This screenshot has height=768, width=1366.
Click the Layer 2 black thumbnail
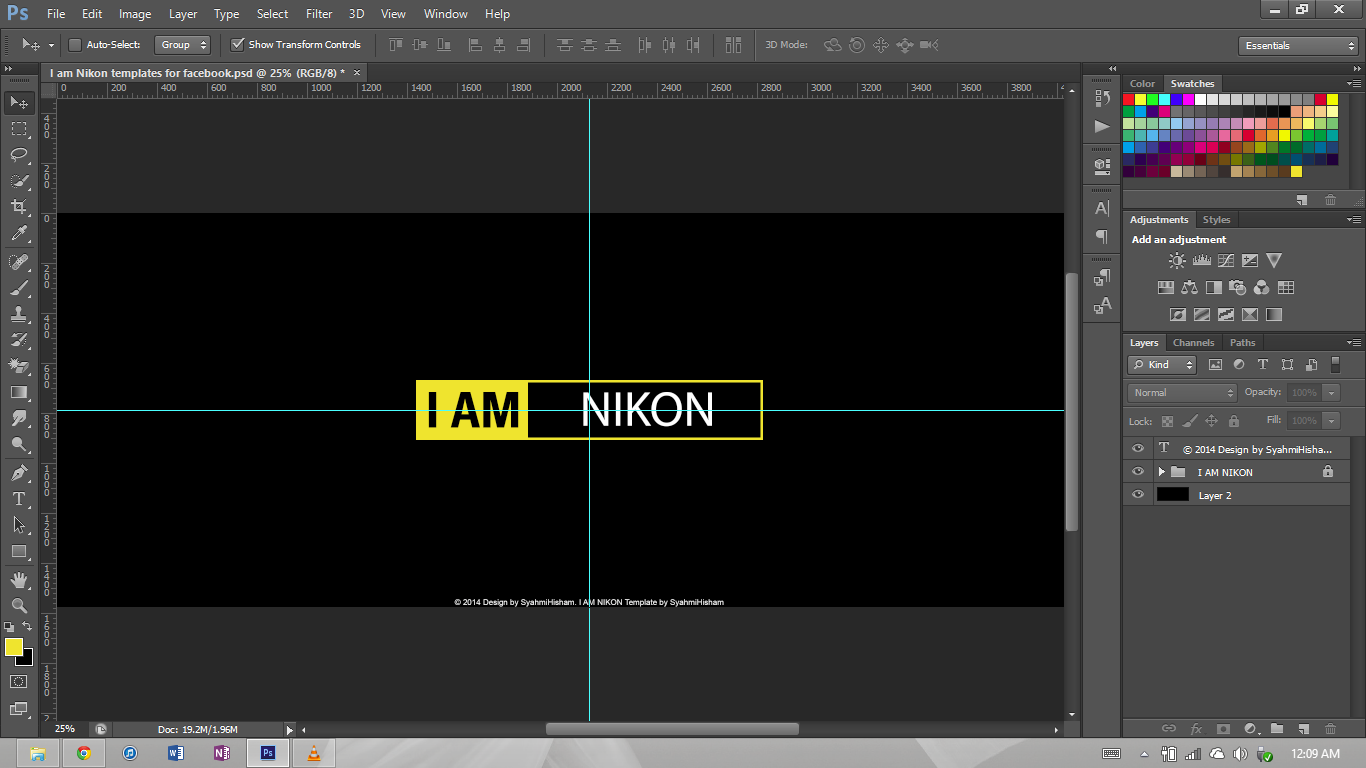tap(1173, 495)
